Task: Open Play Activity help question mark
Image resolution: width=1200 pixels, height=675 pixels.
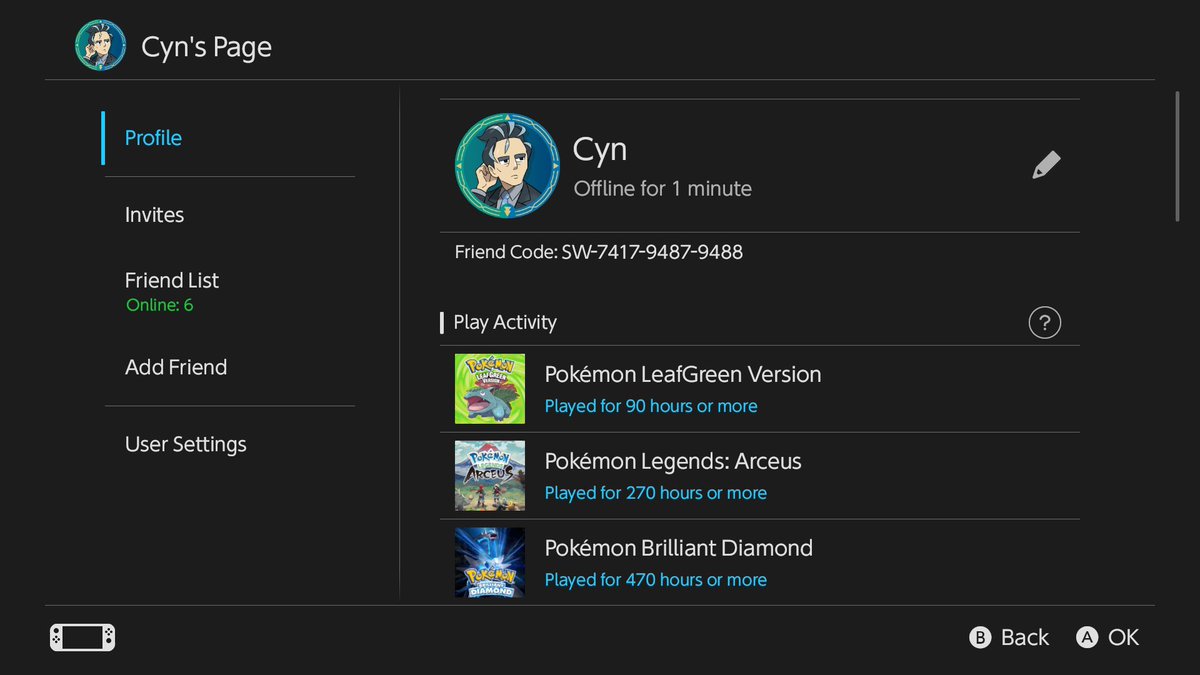Action: tap(1044, 322)
